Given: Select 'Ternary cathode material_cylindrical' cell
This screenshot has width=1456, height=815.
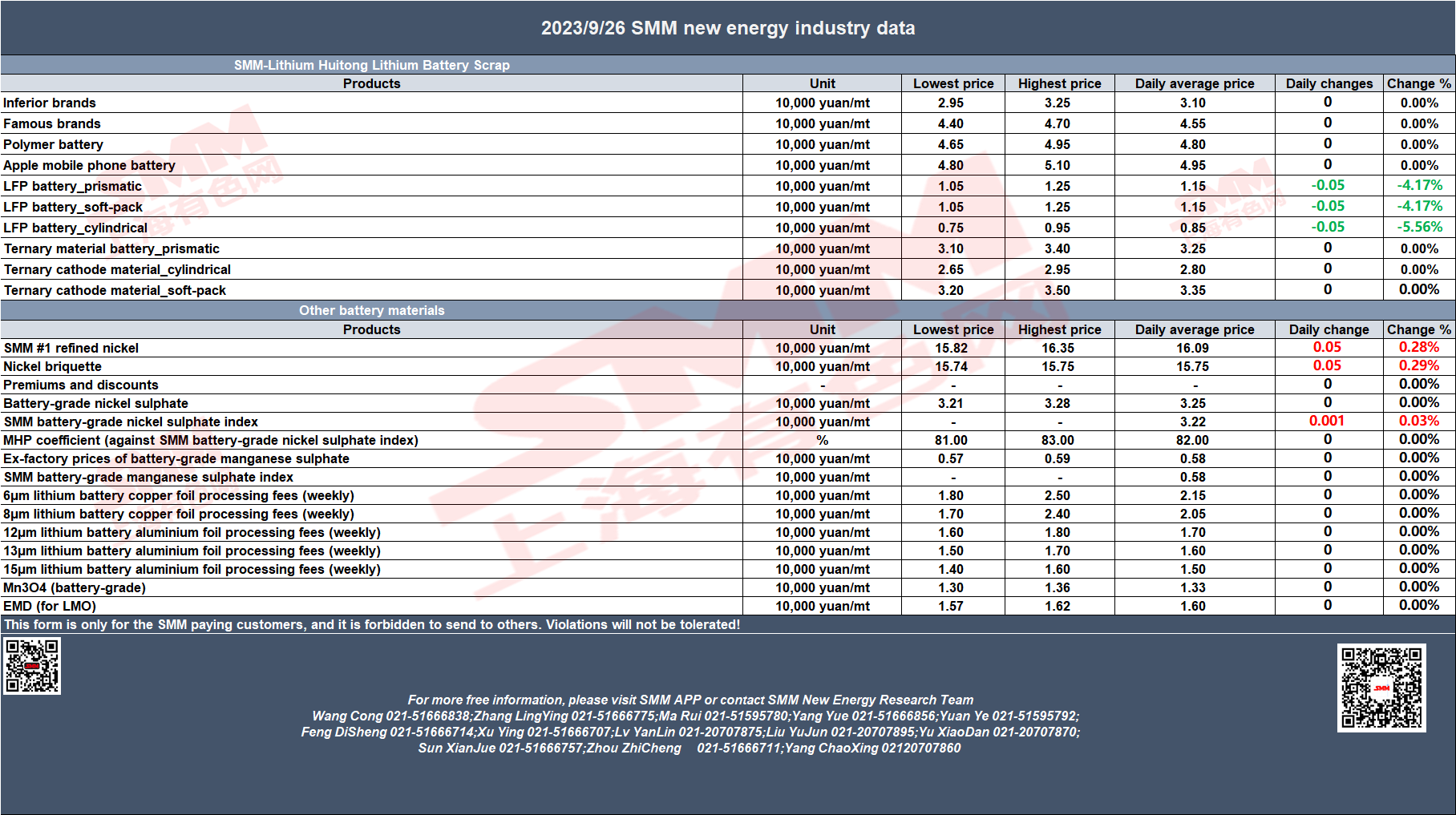Looking at the screenshot, I should pyautogui.click(x=117, y=269).
